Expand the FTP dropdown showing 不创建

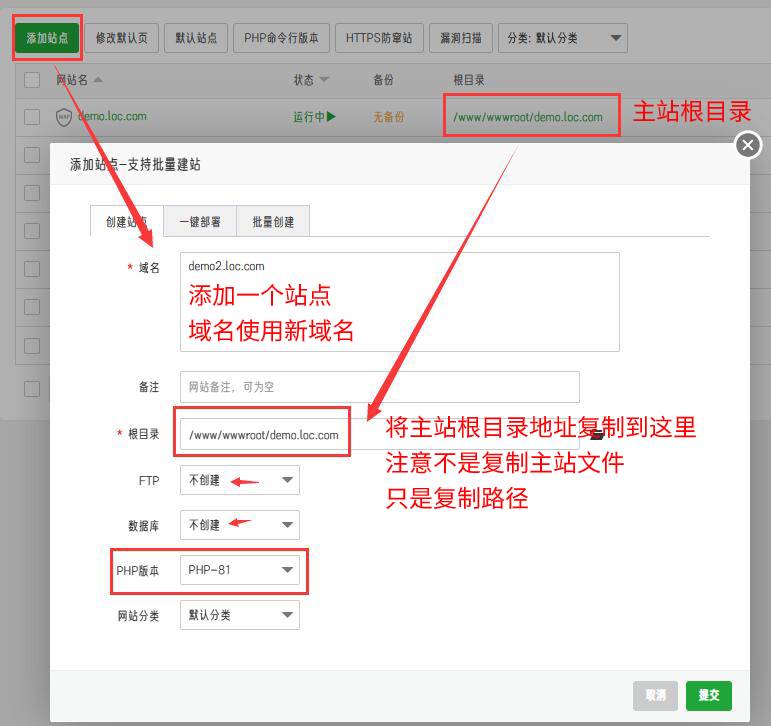point(239,480)
